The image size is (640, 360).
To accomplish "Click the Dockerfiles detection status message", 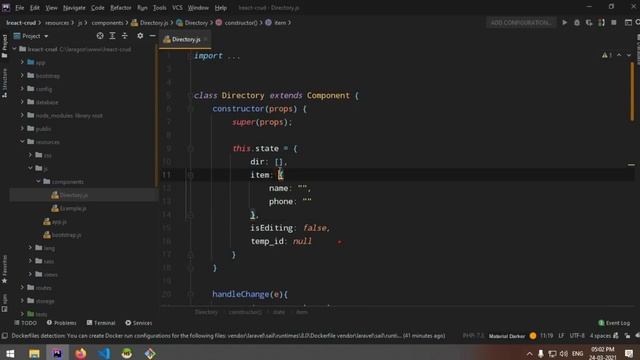I will [x=228, y=336].
